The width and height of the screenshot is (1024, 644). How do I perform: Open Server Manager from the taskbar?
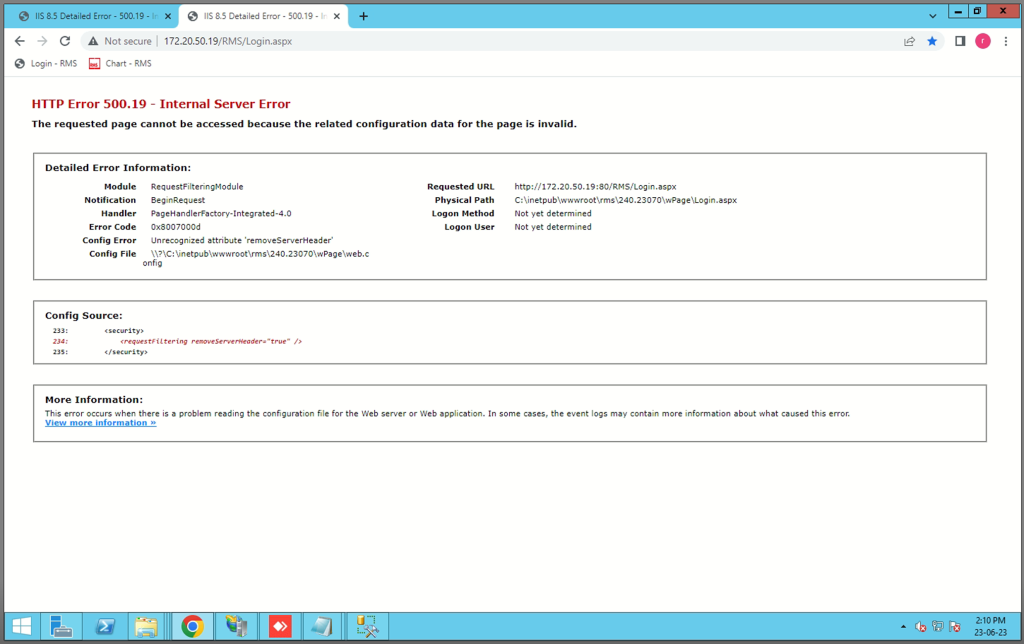tap(61, 626)
